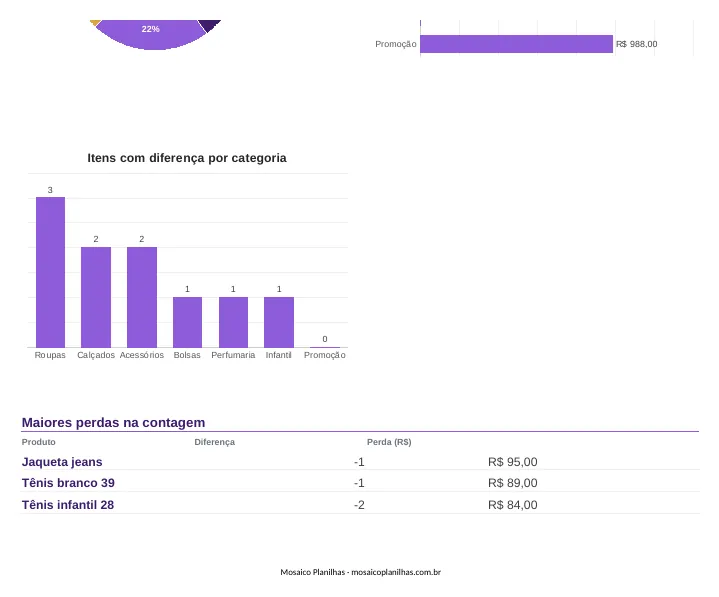Select the Bolsas column bar
The width and height of the screenshot is (719, 597).
(187, 322)
